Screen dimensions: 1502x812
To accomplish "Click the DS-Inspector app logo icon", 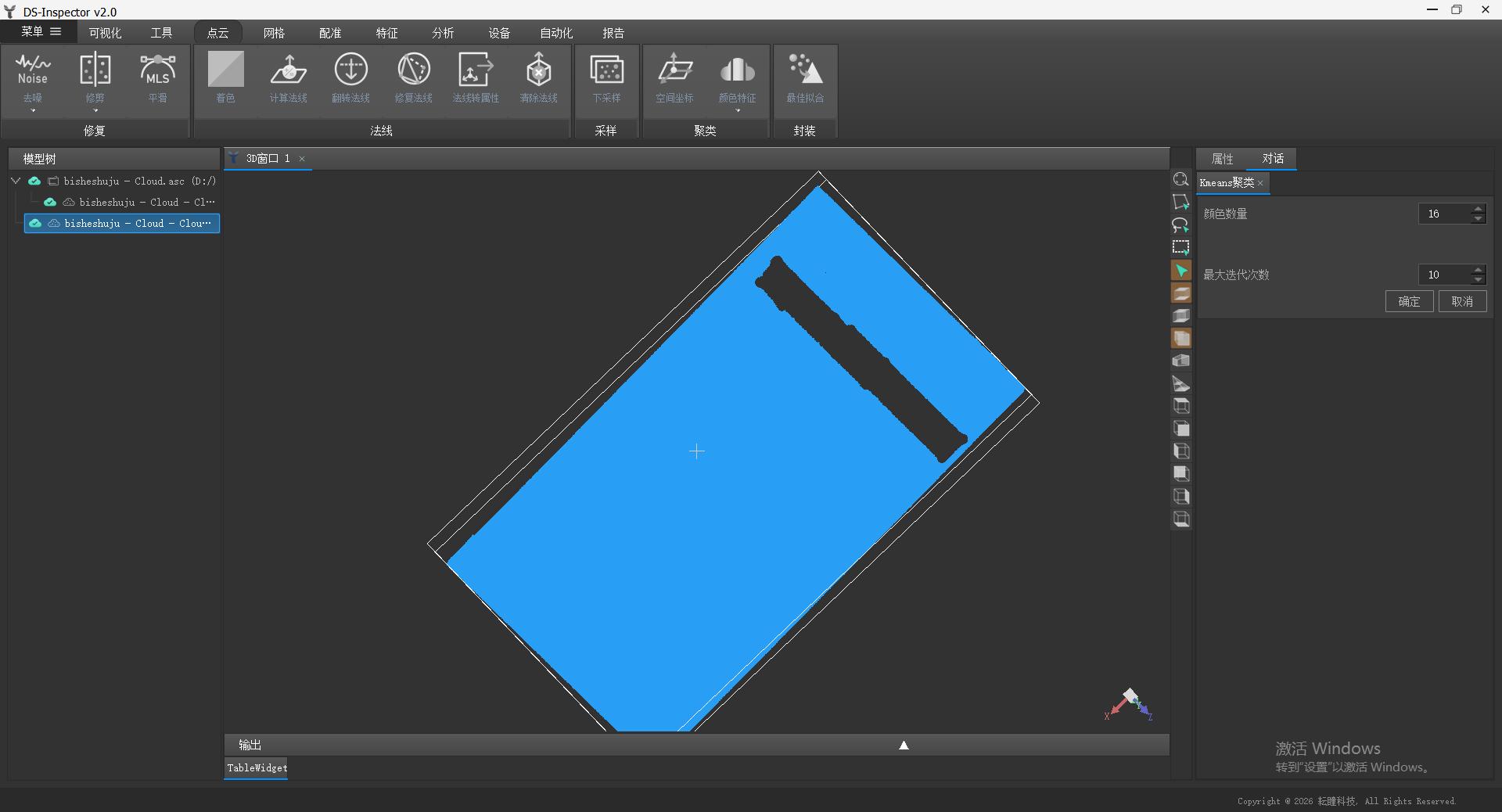I will (x=10, y=11).
